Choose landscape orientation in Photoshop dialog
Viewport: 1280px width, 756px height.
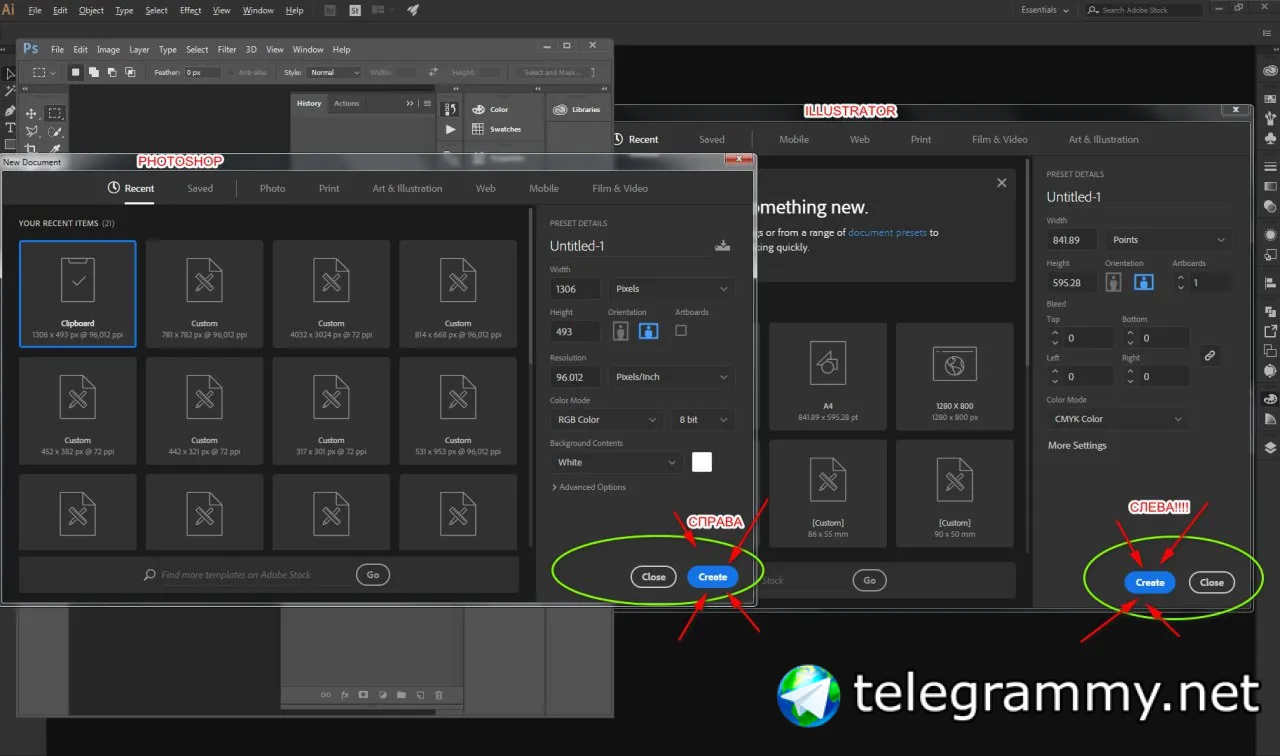[x=648, y=330]
